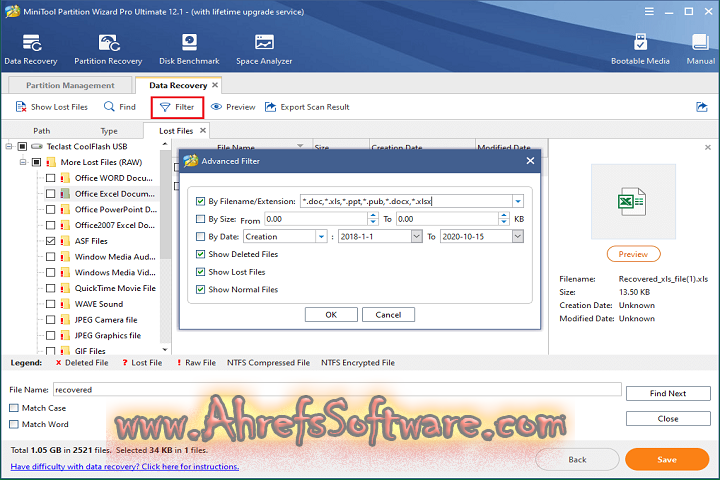Click the size To value spinner arrows

(x=504, y=219)
